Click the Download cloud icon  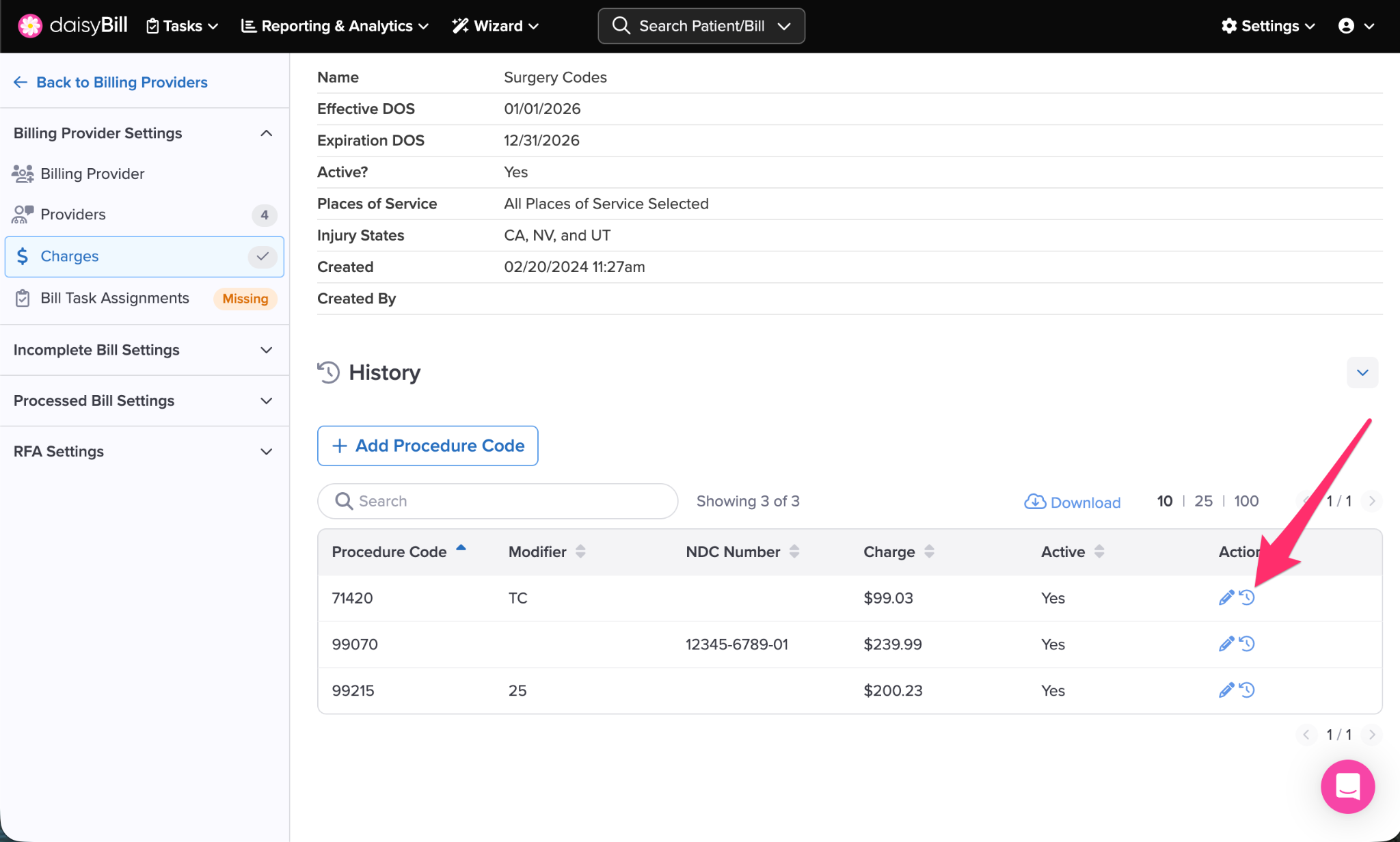pos(1035,502)
